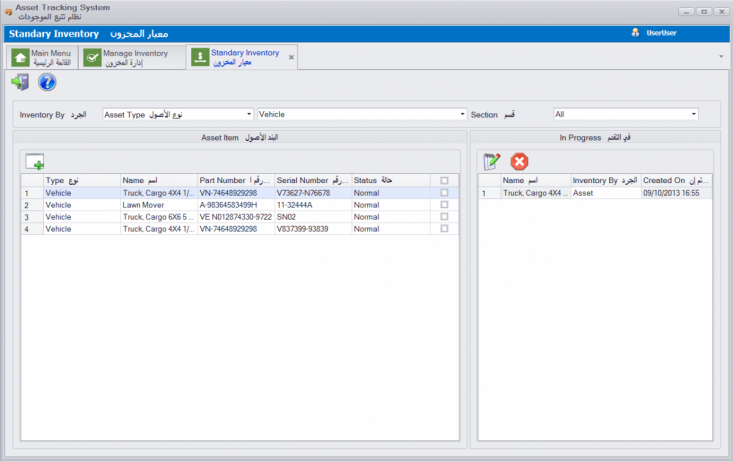
Task: Click the UserUser profile icon
Action: click(x=635, y=33)
